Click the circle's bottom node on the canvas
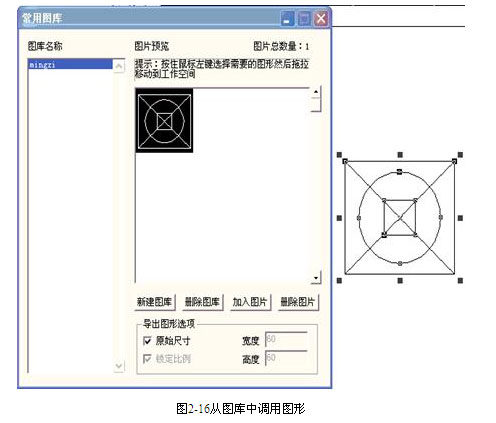The height and width of the screenshot is (423, 496). click(x=400, y=263)
